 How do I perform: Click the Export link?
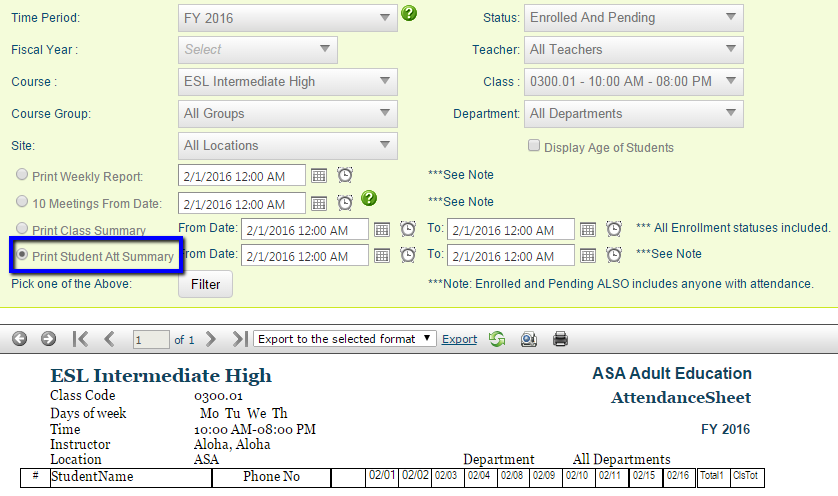[x=459, y=339]
